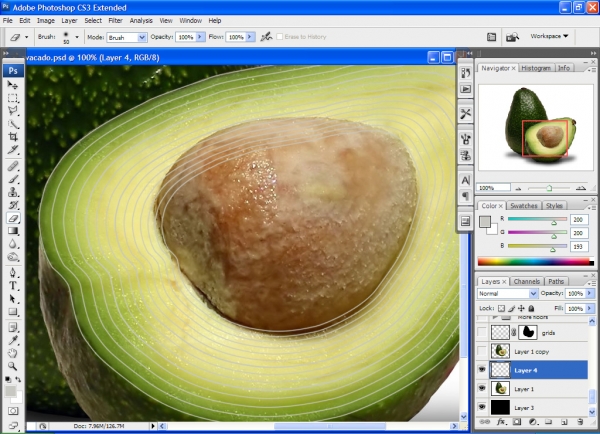This screenshot has width=600, height=434.
Task: Enable airbrush capabilities in options bar
Action: point(266,37)
